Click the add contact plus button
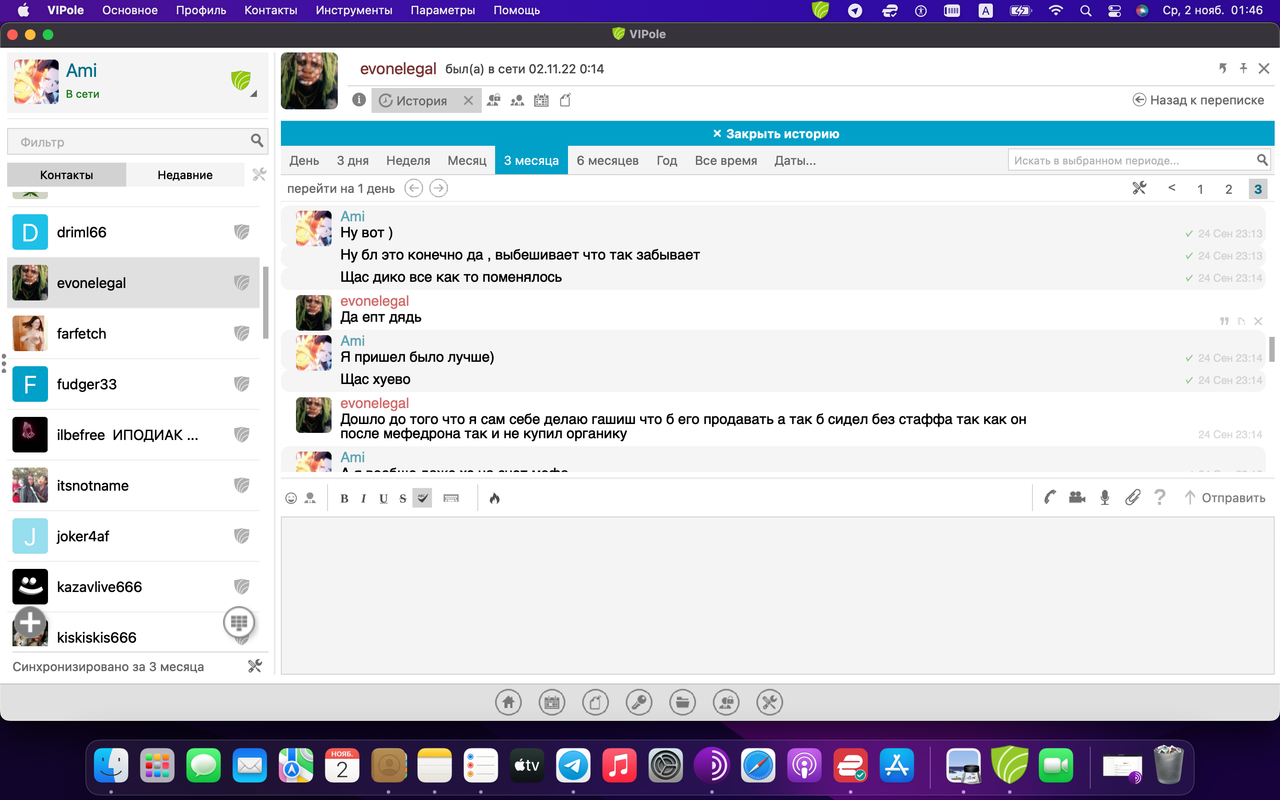This screenshot has width=1280, height=800. point(30,623)
